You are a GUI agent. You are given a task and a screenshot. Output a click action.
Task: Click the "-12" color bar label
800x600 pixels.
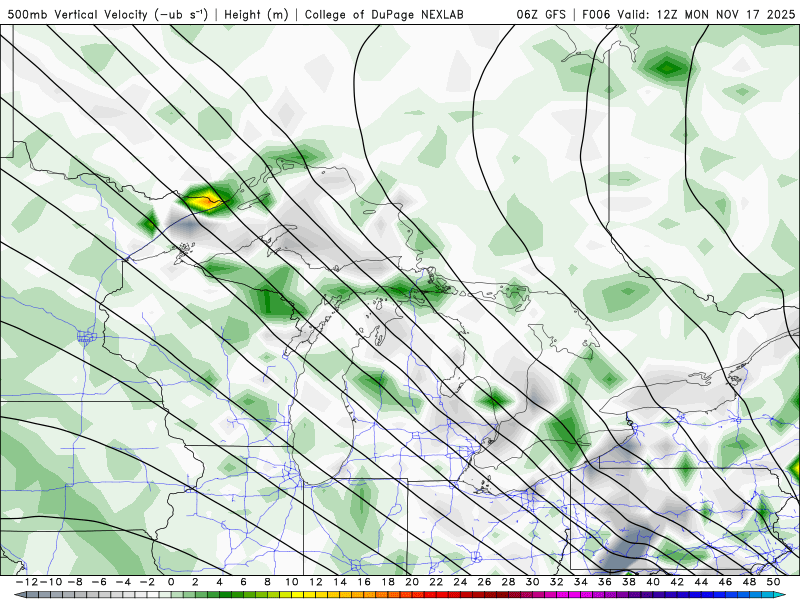(27, 582)
